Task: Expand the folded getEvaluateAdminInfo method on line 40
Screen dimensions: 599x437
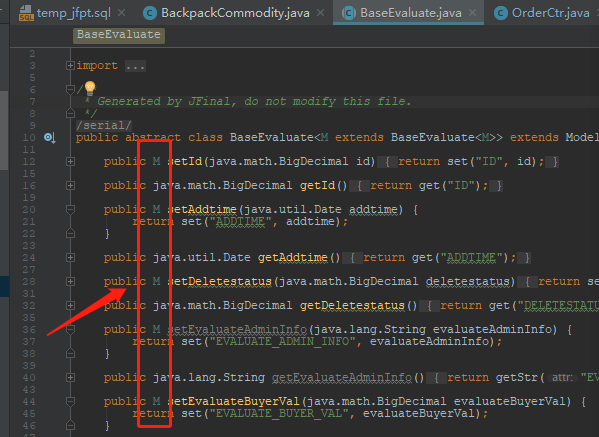Action: click(70, 377)
